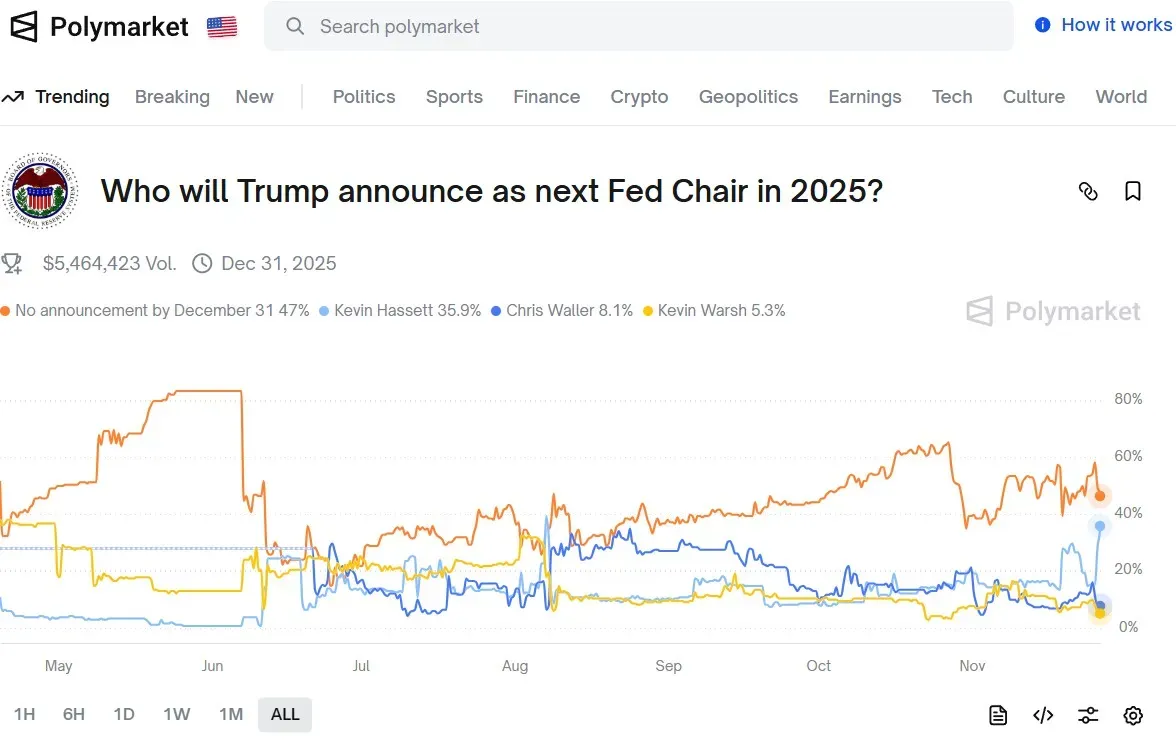Image resolution: width=1176 pixels, height=743 pixels.
Task: Open the settings gear below the chart
Action: tap(1133, 715)
